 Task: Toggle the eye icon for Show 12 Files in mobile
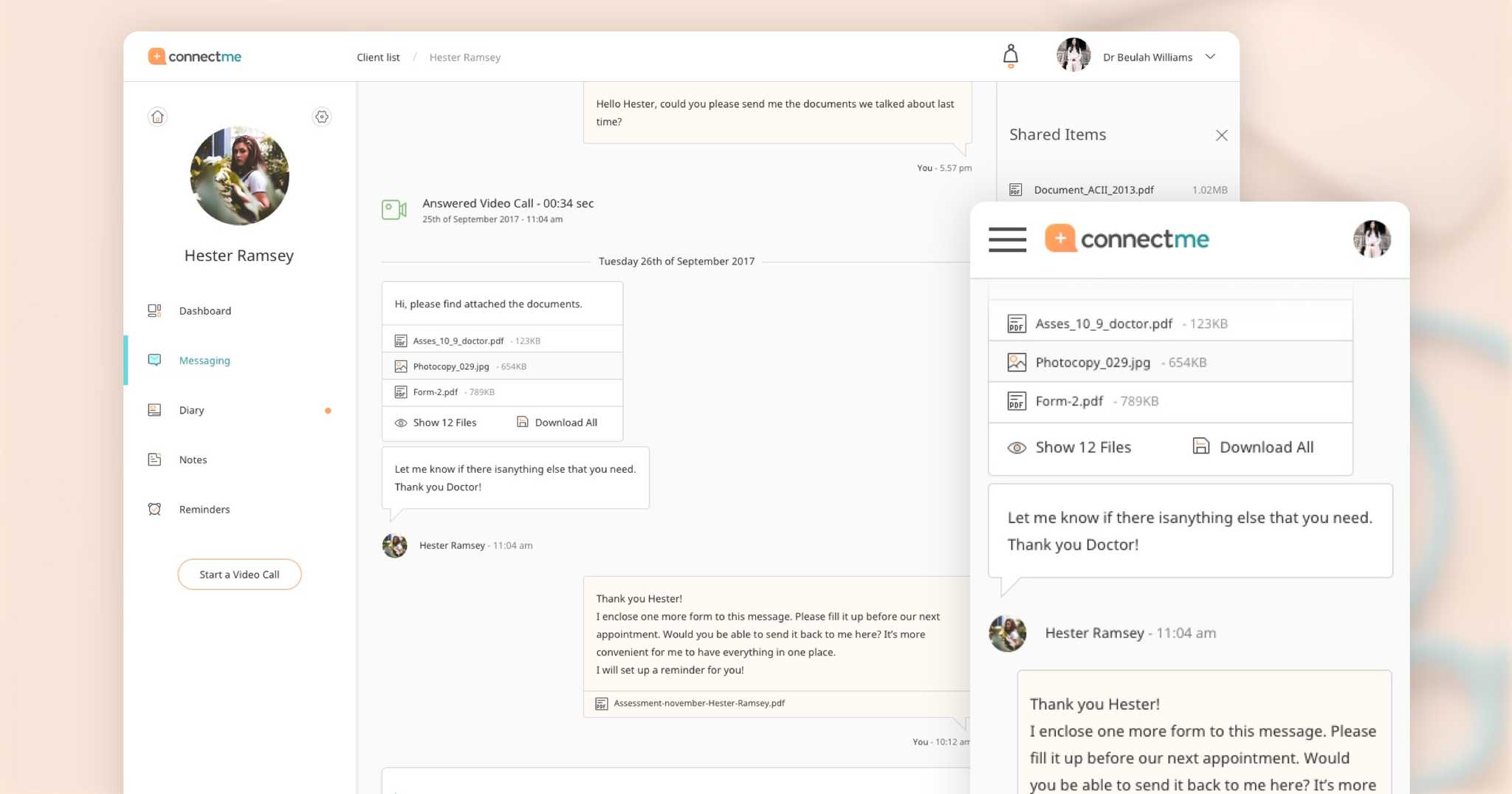(1017, 448)
